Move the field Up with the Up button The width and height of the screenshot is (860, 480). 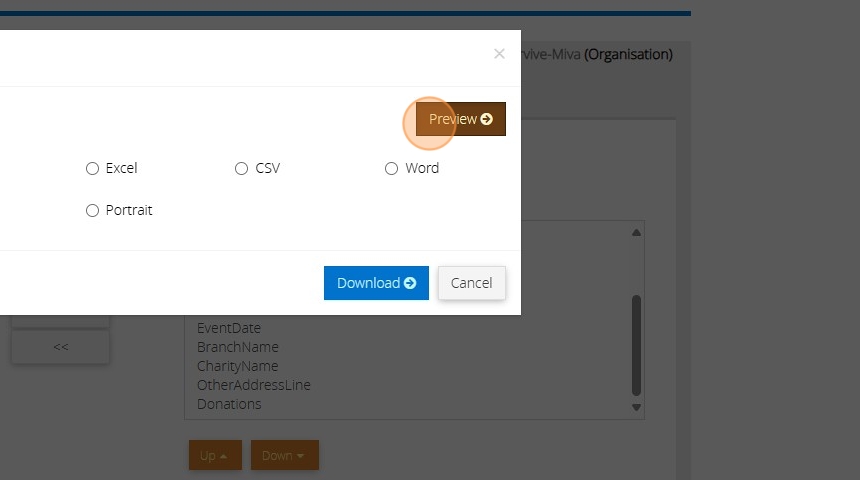pyautogui.click(x=215, y=455)
